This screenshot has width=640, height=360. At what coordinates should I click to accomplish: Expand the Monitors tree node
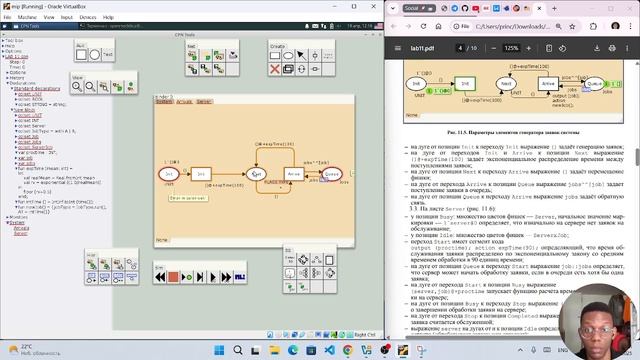click(7, 218)
